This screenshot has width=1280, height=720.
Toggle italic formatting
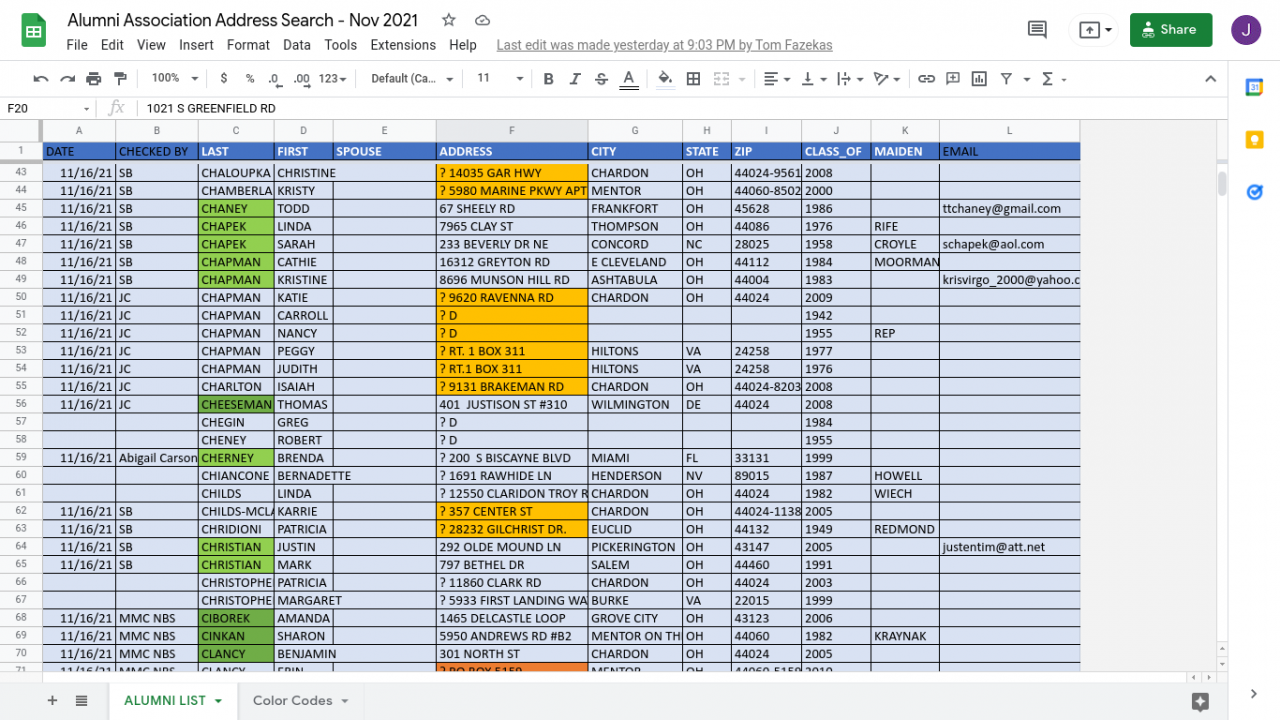pos(575,79)
